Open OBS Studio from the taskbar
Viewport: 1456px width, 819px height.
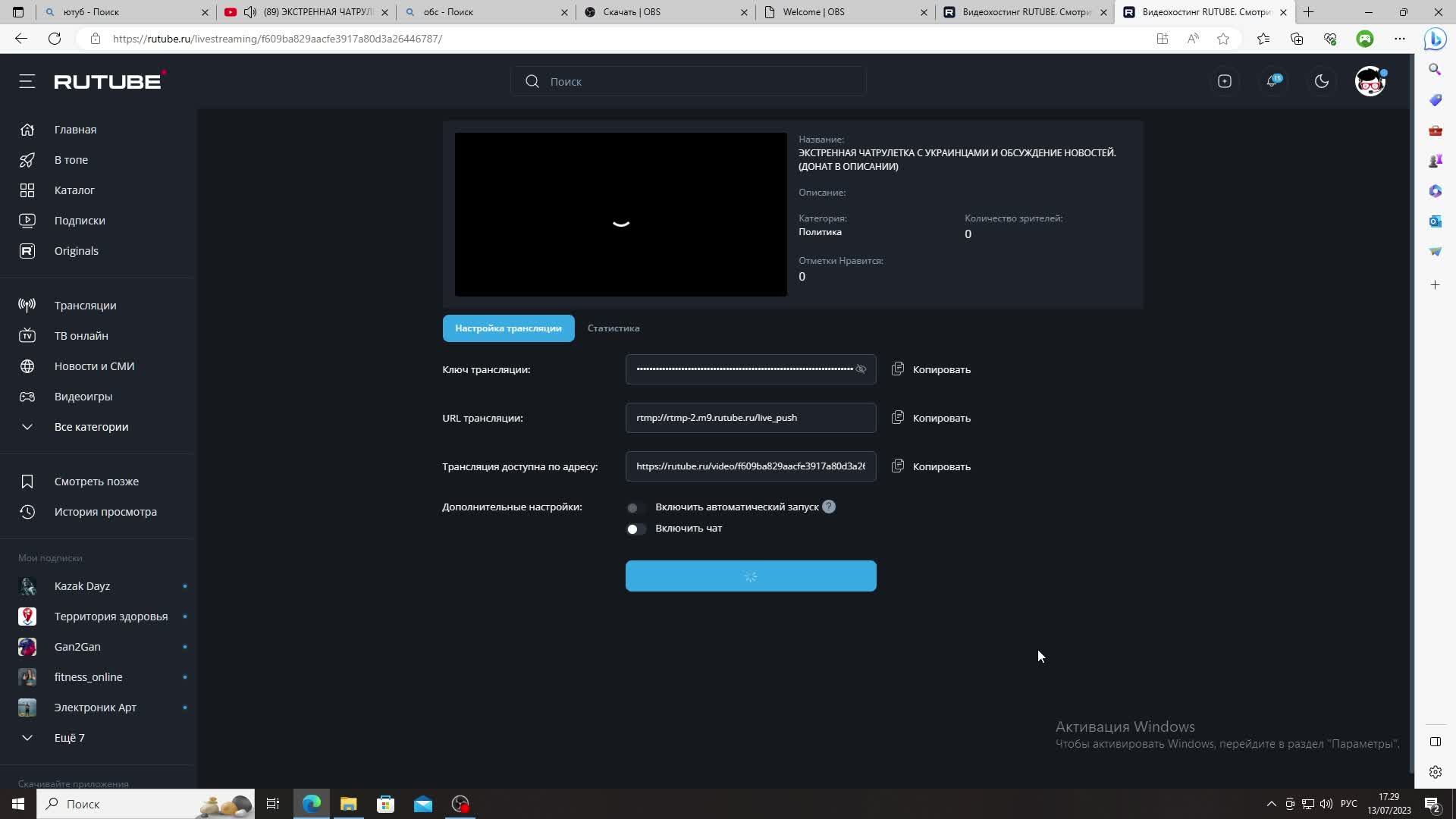460,804
